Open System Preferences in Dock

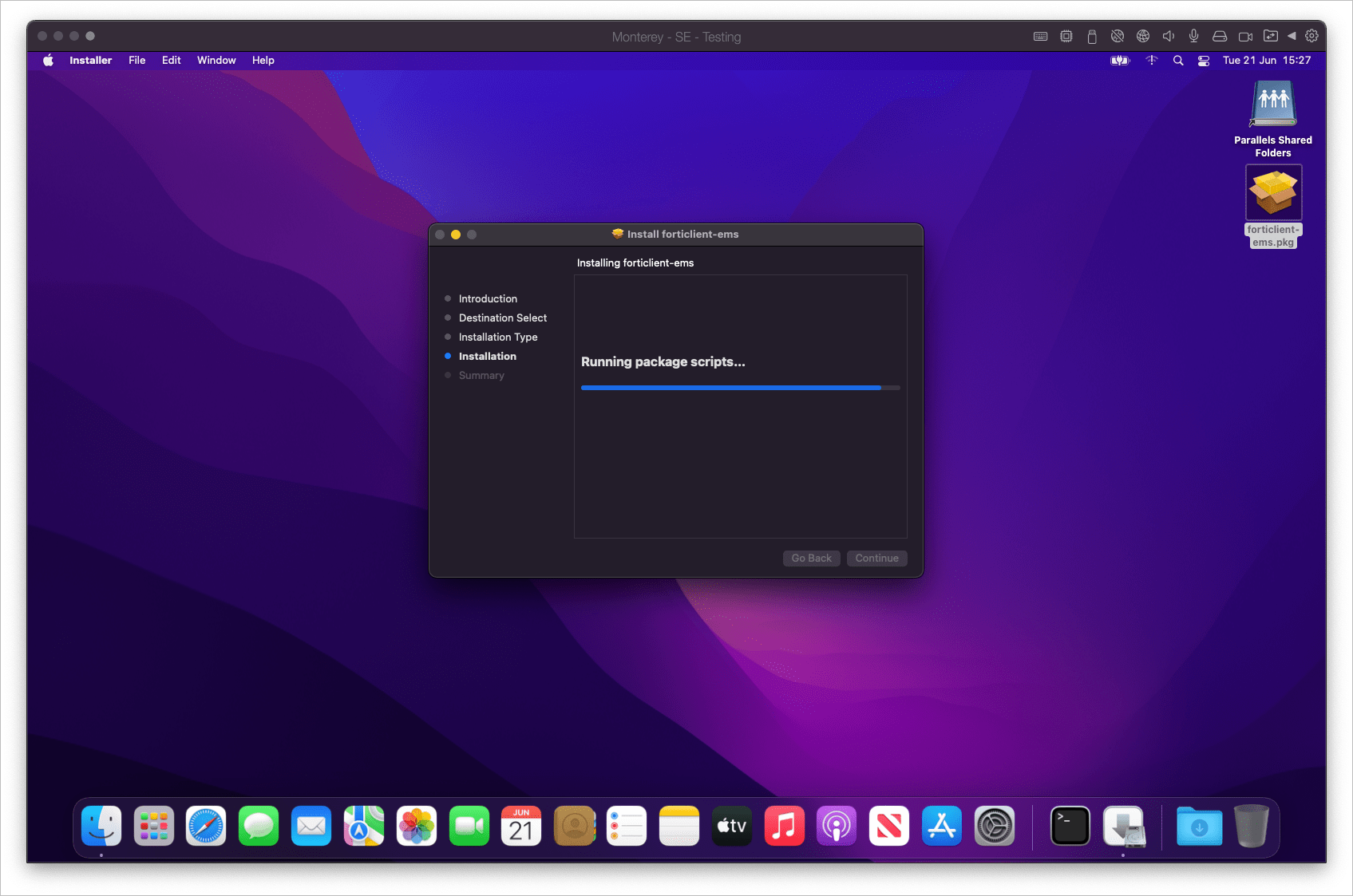pyautogui.click(x=995, y=826)
